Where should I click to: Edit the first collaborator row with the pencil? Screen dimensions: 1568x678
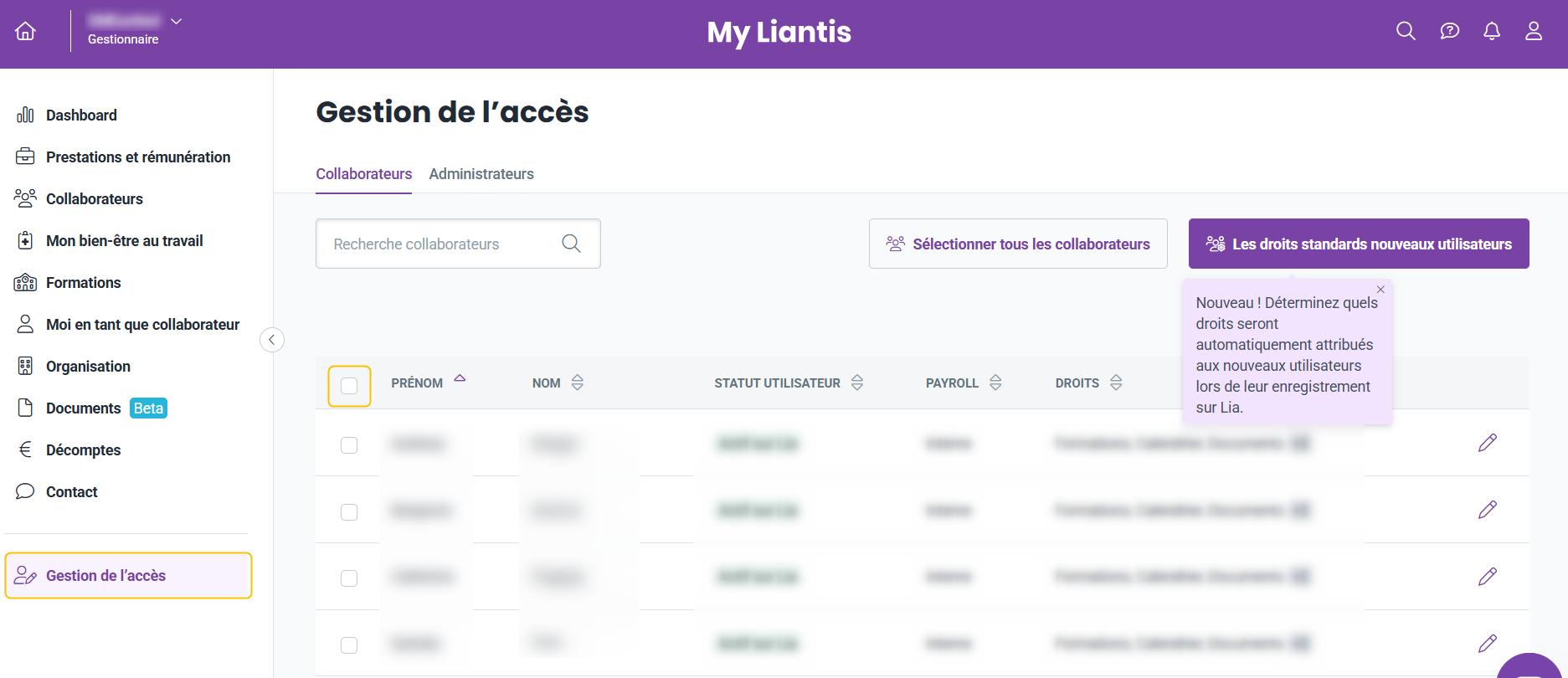(x=1488, y=443)
